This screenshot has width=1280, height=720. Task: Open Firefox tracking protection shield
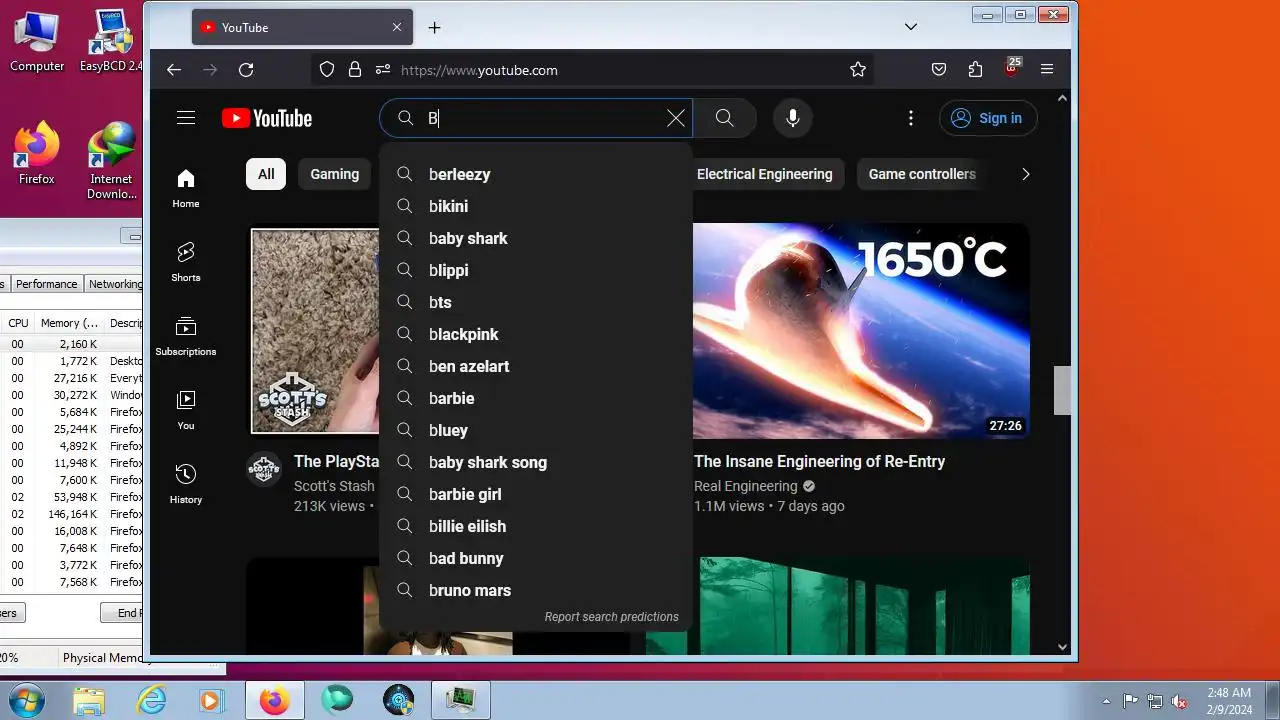click(327, 70)
